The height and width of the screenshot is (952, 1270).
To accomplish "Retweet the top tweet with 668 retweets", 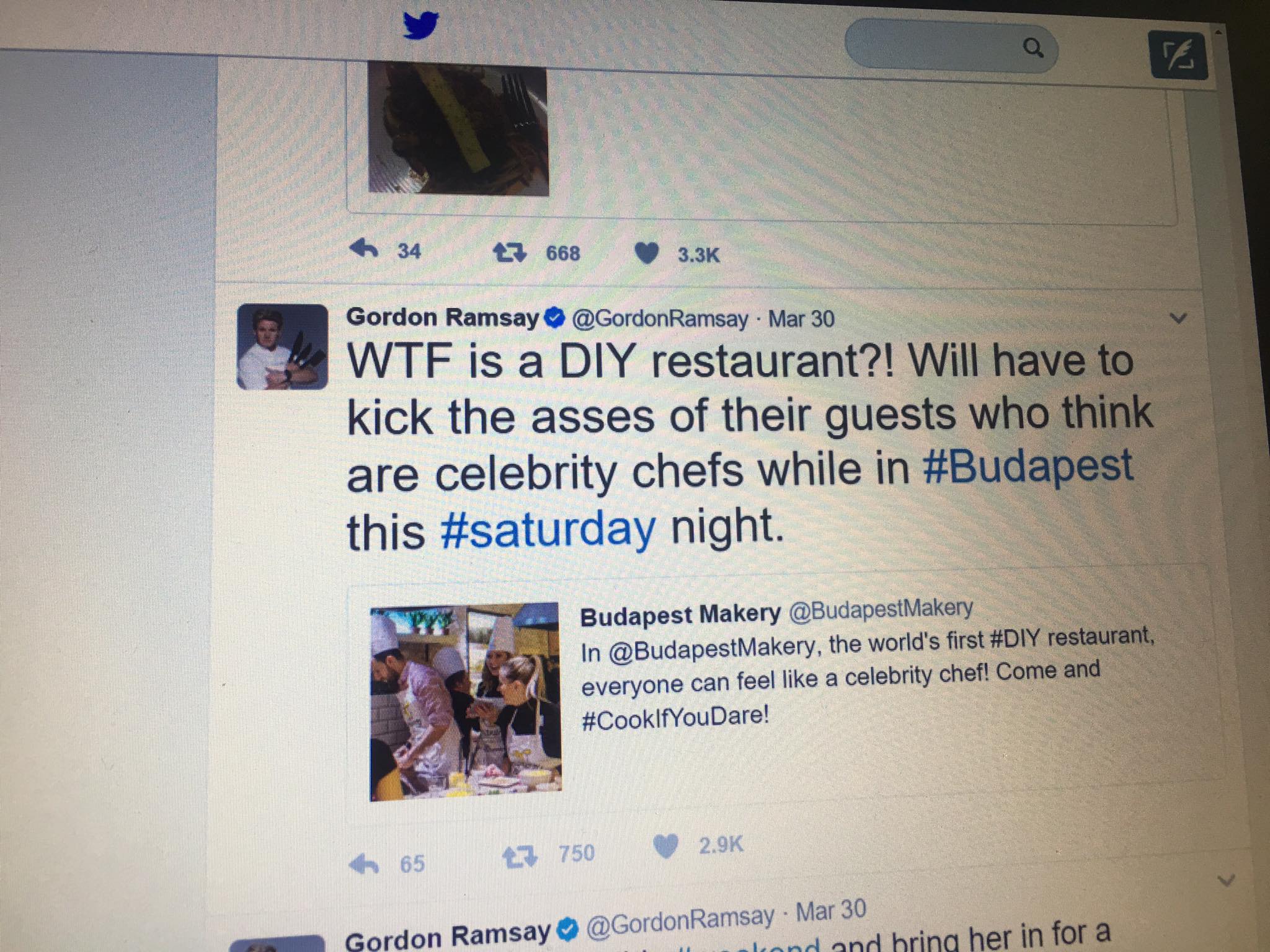I will pos(509,252).
